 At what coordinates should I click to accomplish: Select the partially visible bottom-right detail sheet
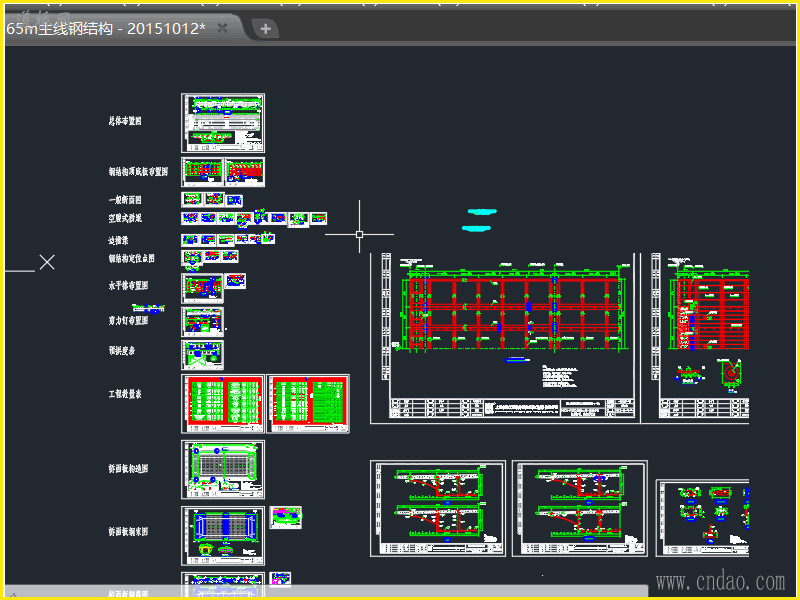click(702, 517)
